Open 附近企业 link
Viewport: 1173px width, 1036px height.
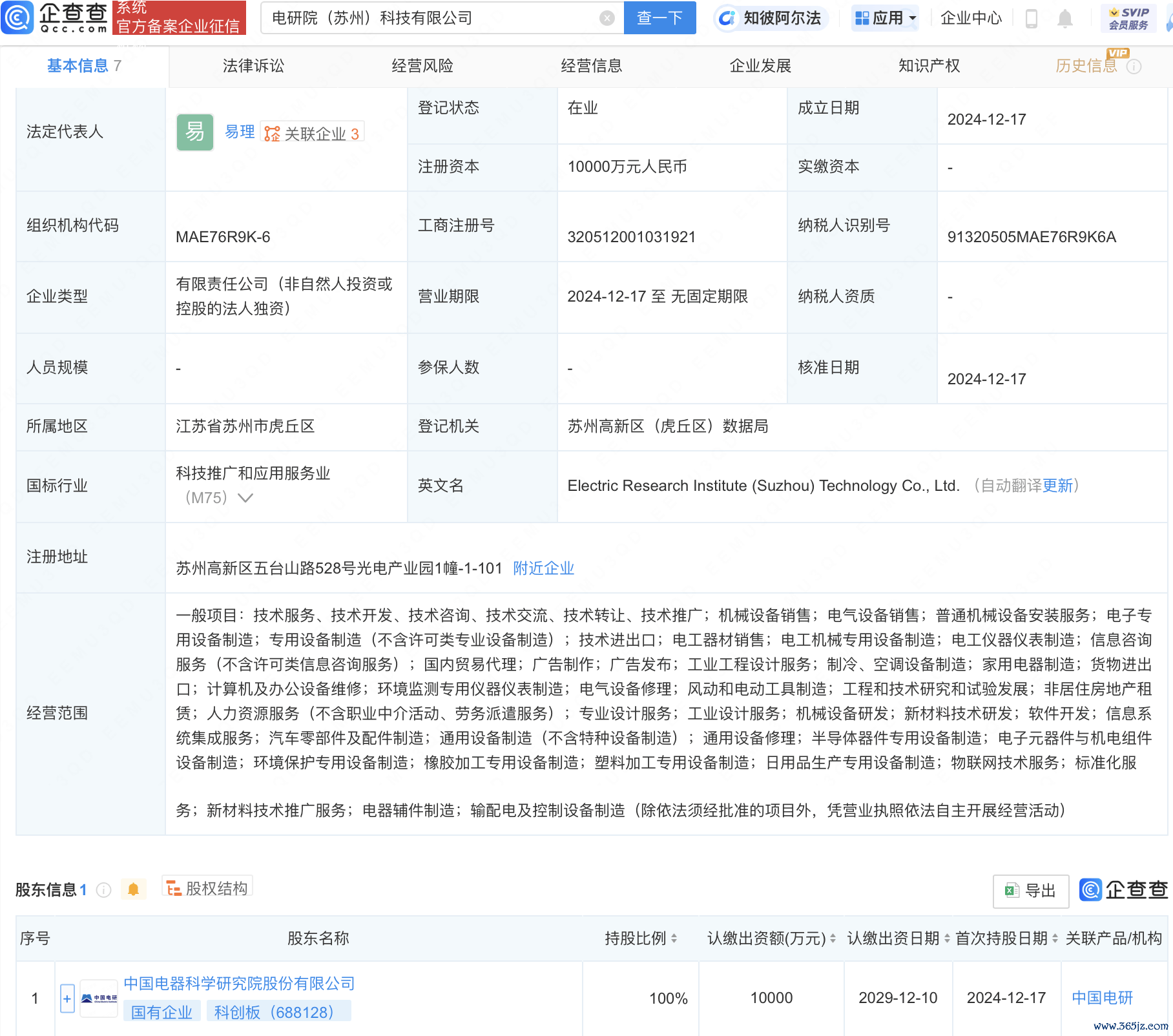(543, 568)
